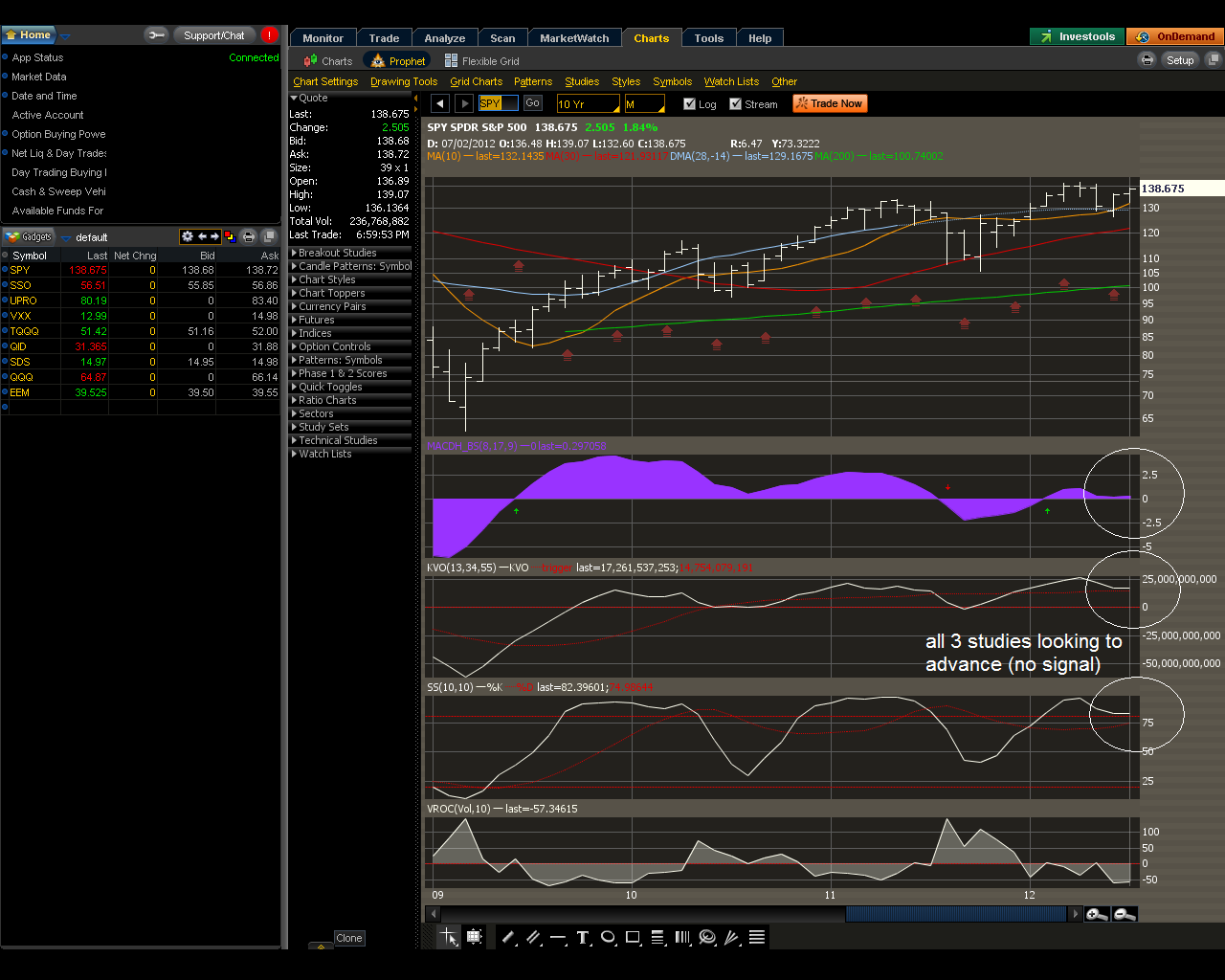This screenshot has height=980, width=1225.
Task: Switch to the Monitor tab
Action: click(x=323, y=38)
